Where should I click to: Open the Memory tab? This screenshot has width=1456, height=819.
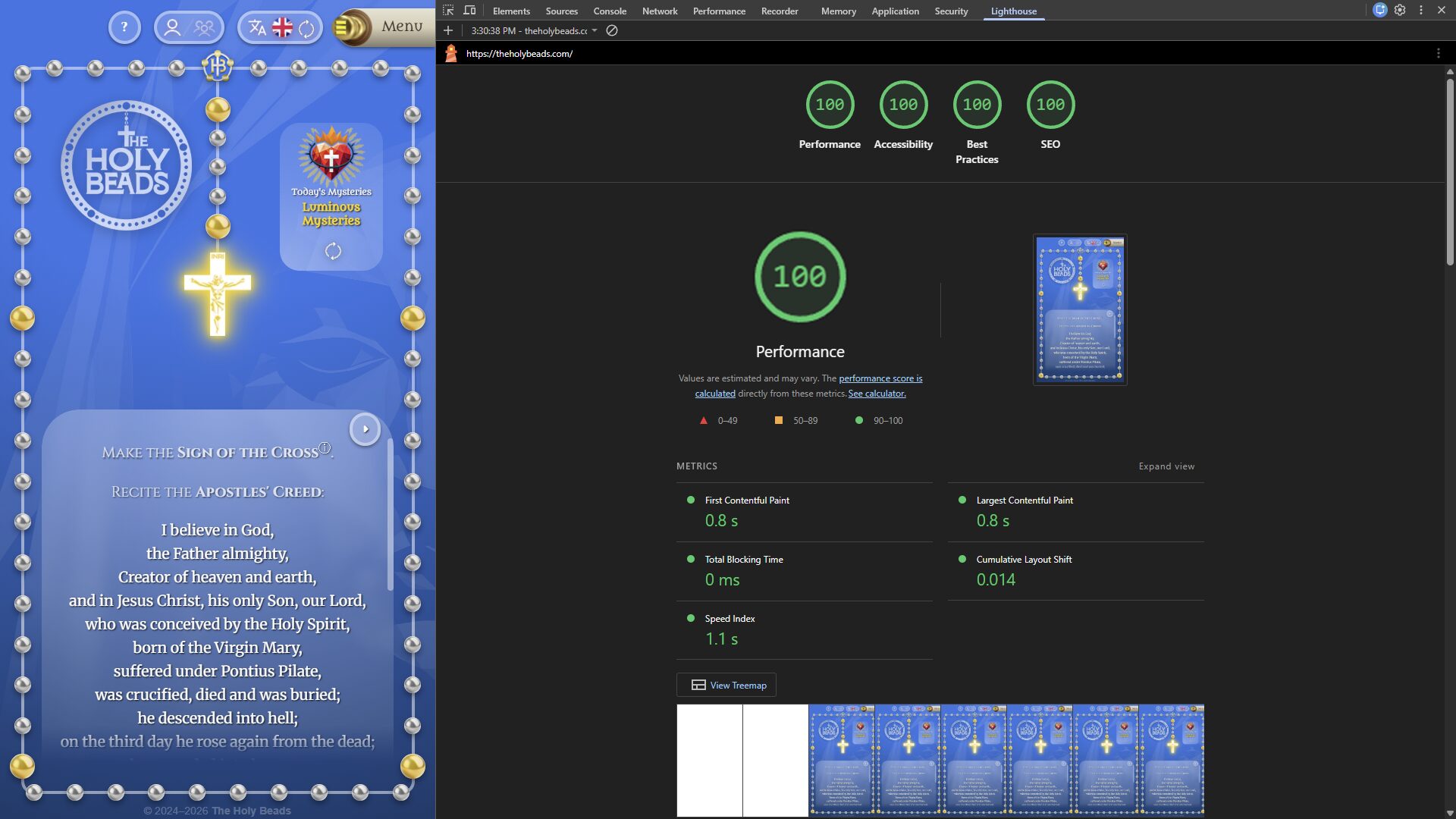click(839, 11)
